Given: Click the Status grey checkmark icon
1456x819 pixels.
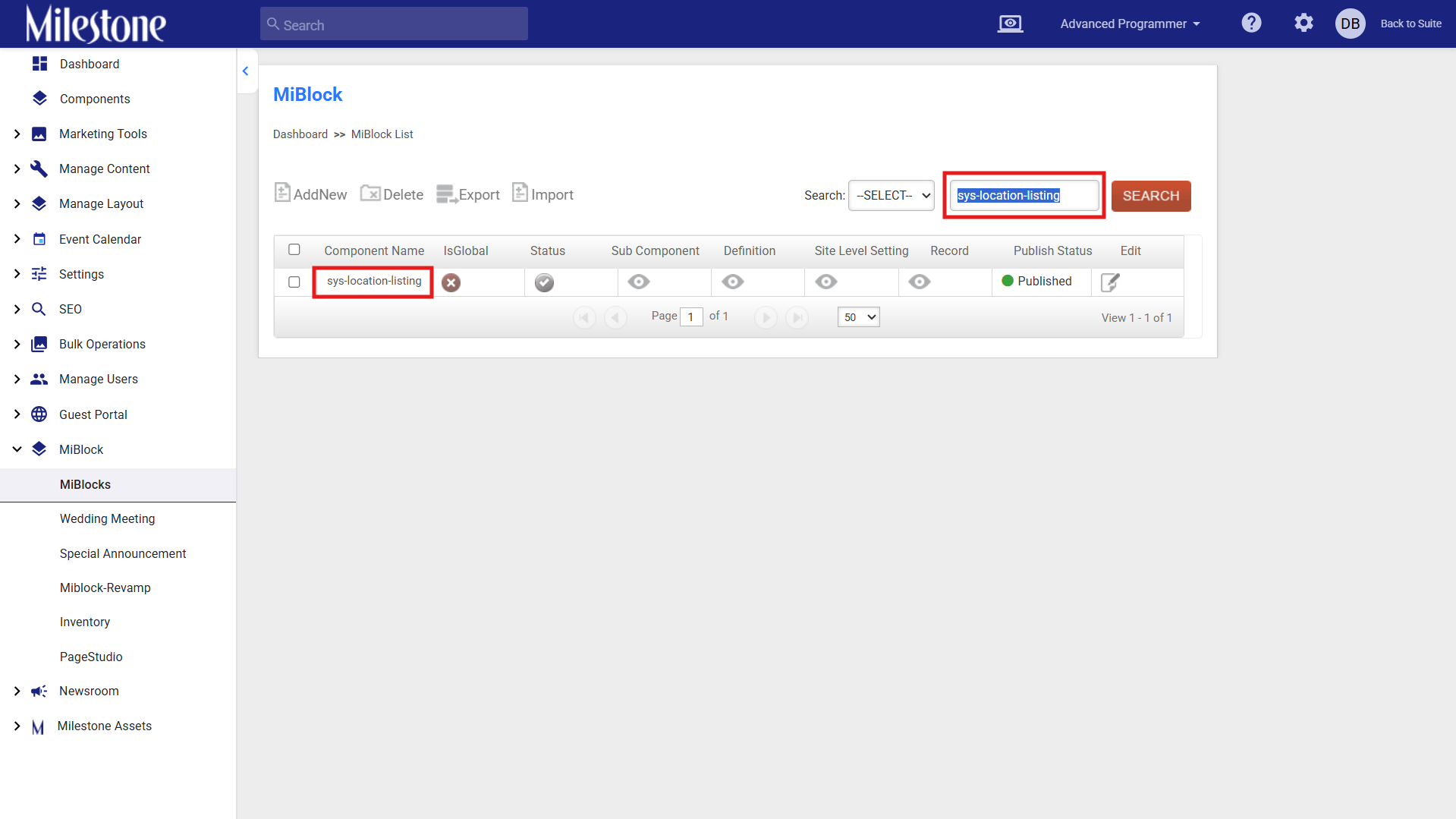Looking at the screenshot, I should pos(544,282).
